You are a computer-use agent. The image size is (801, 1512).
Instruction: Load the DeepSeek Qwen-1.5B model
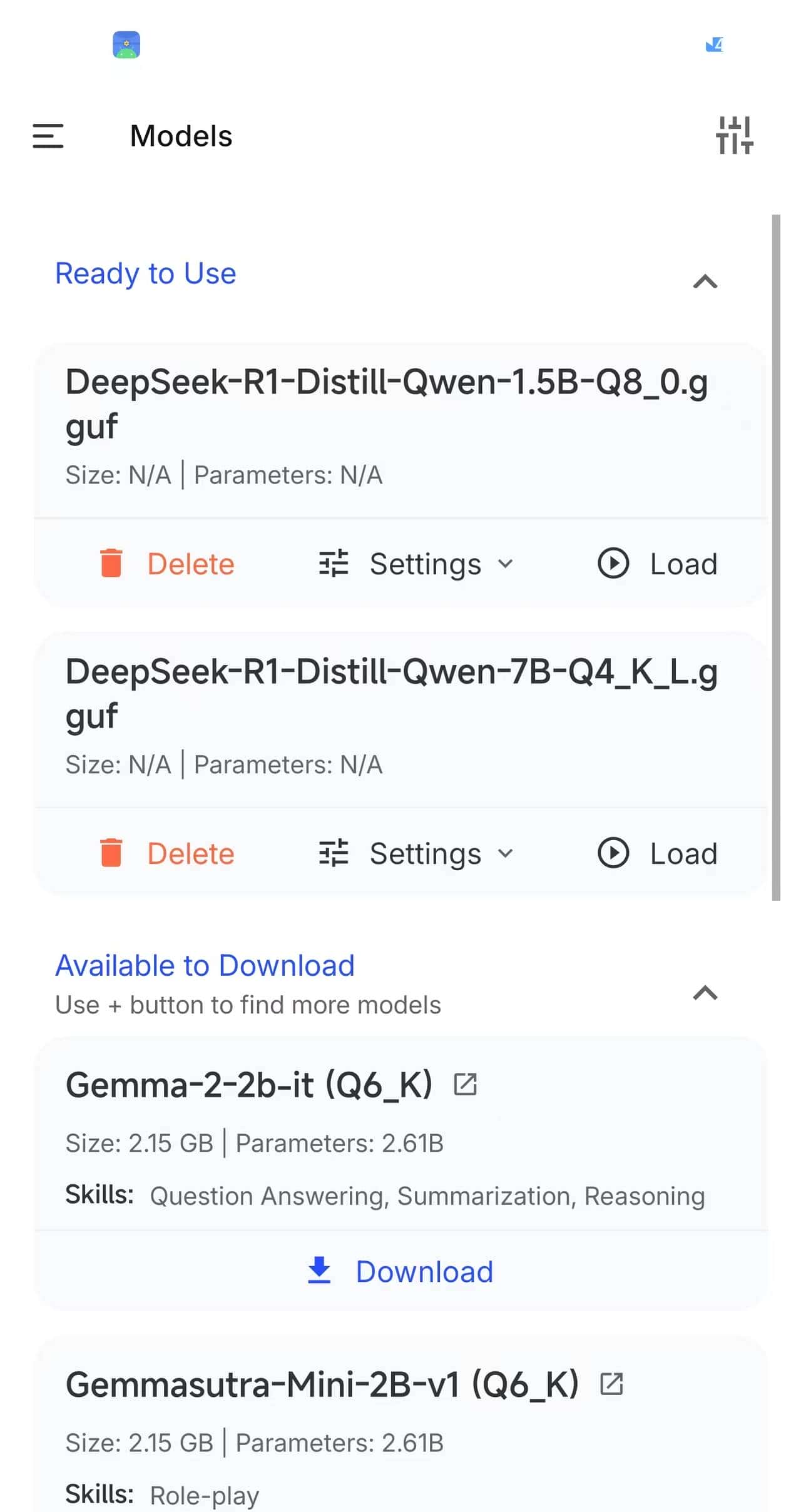[x=657, y=564]
